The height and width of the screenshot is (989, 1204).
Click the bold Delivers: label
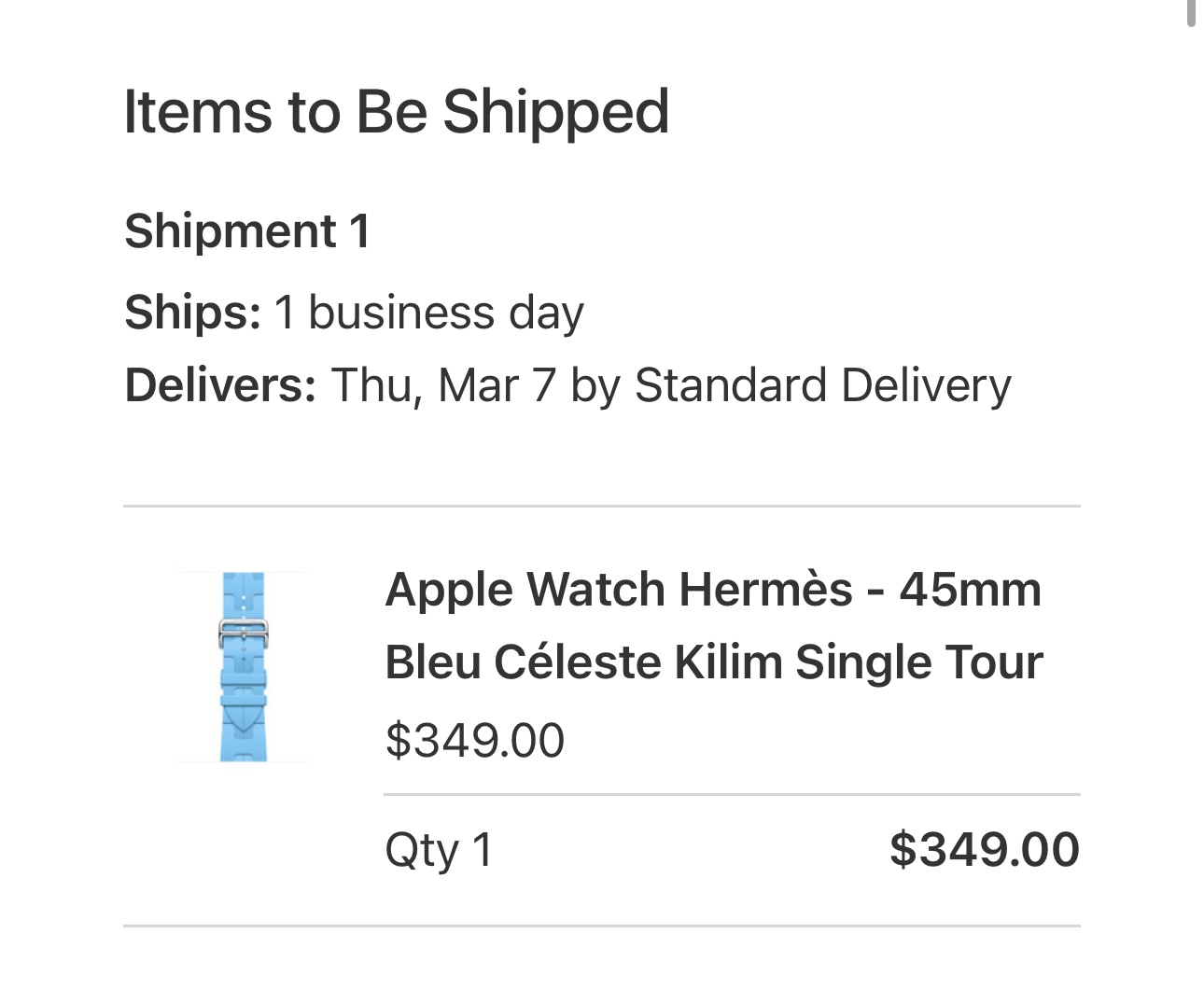(x=220, y=384)
